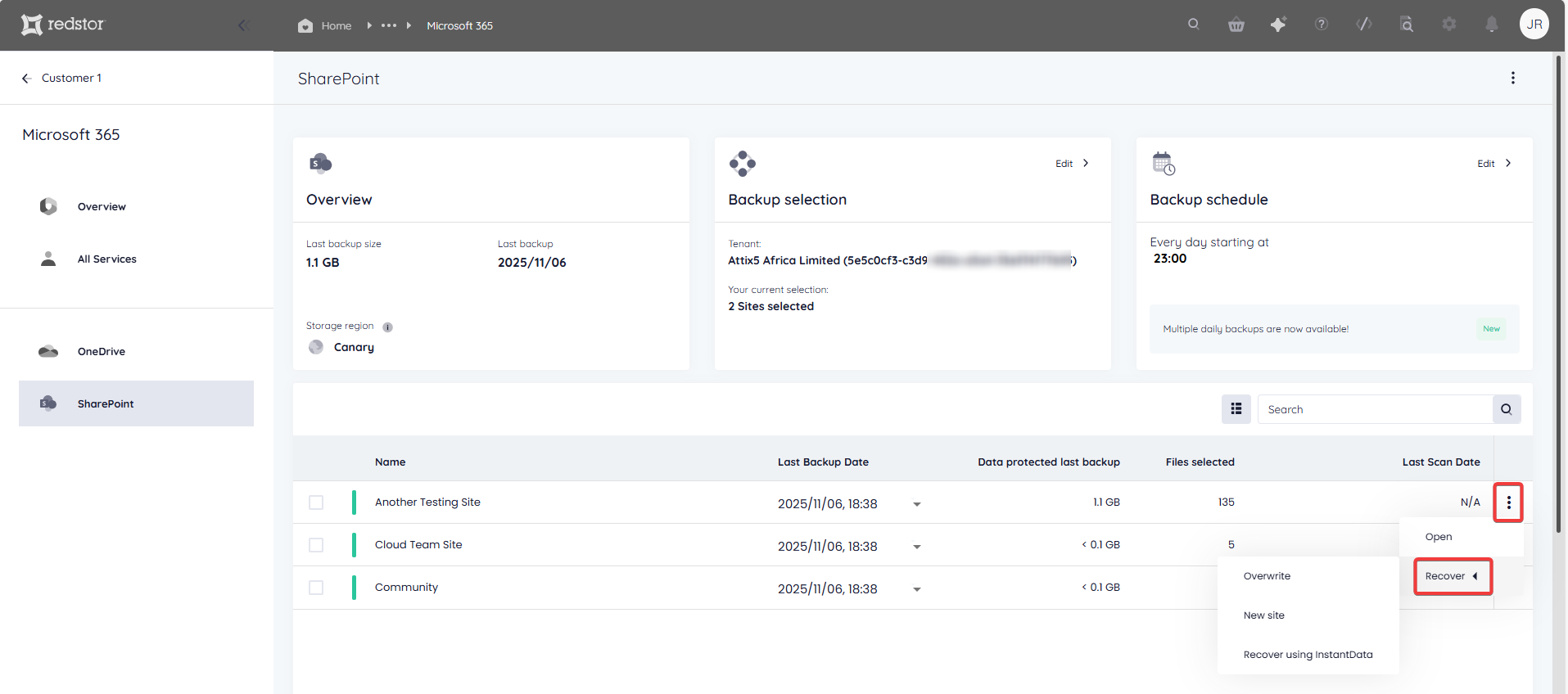Open JR user avatar menu
1568x694 pixels.
1534,24
